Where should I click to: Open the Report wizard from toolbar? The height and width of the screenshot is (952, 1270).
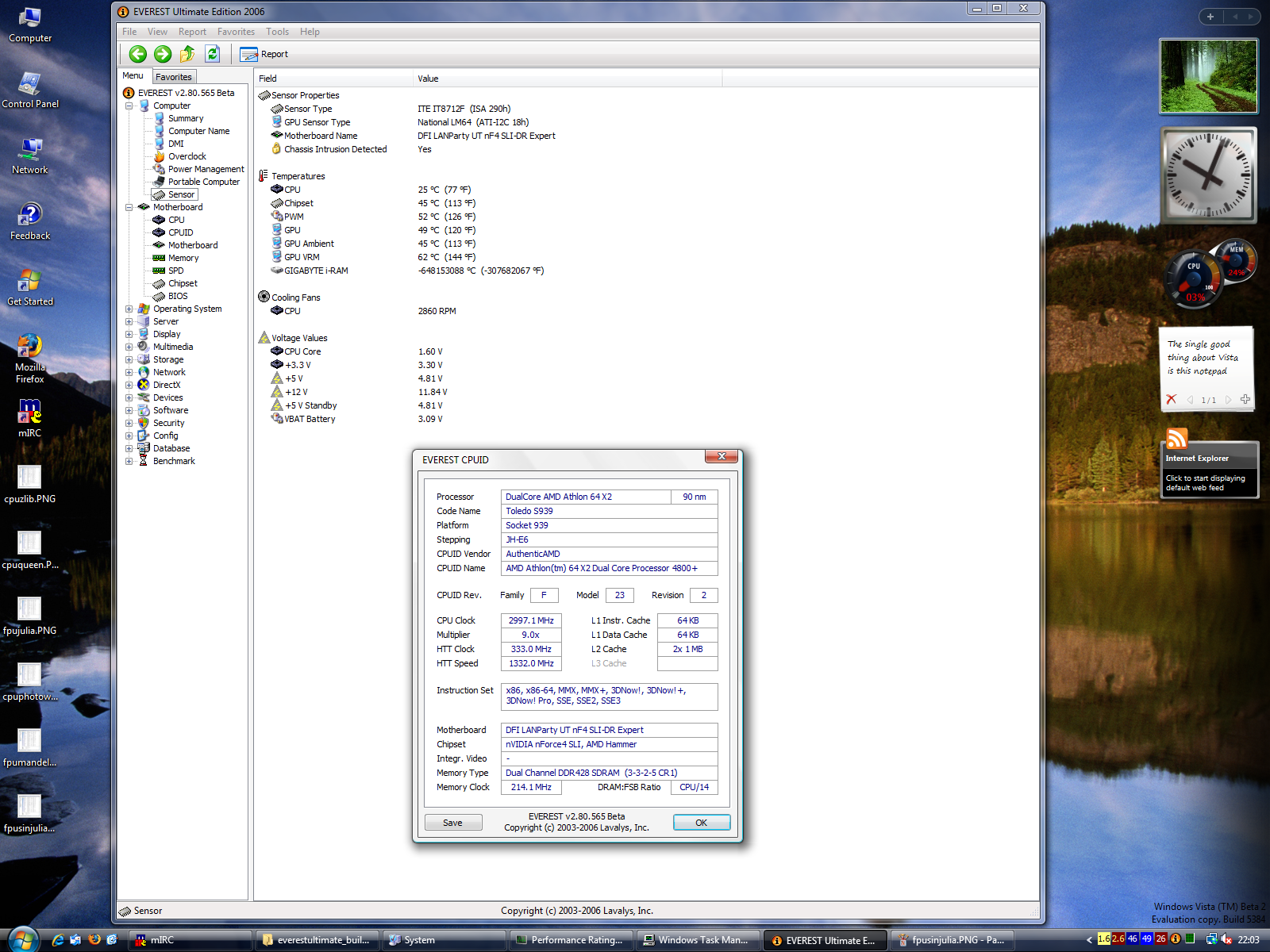point(264,54)
